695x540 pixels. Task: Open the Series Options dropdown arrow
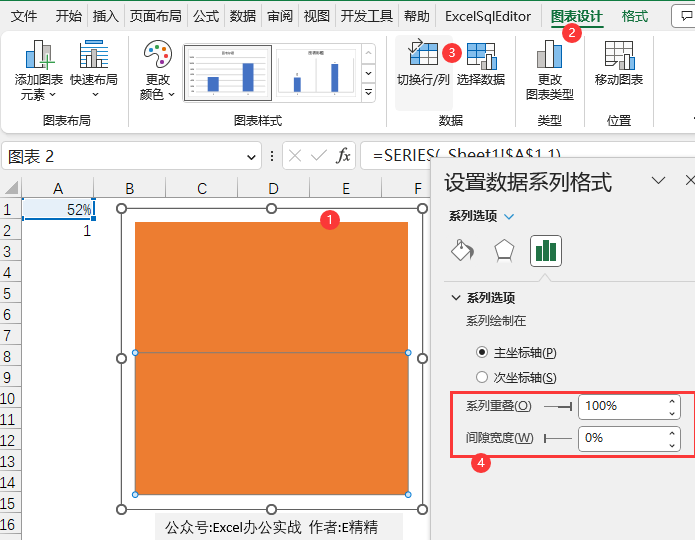510,216
